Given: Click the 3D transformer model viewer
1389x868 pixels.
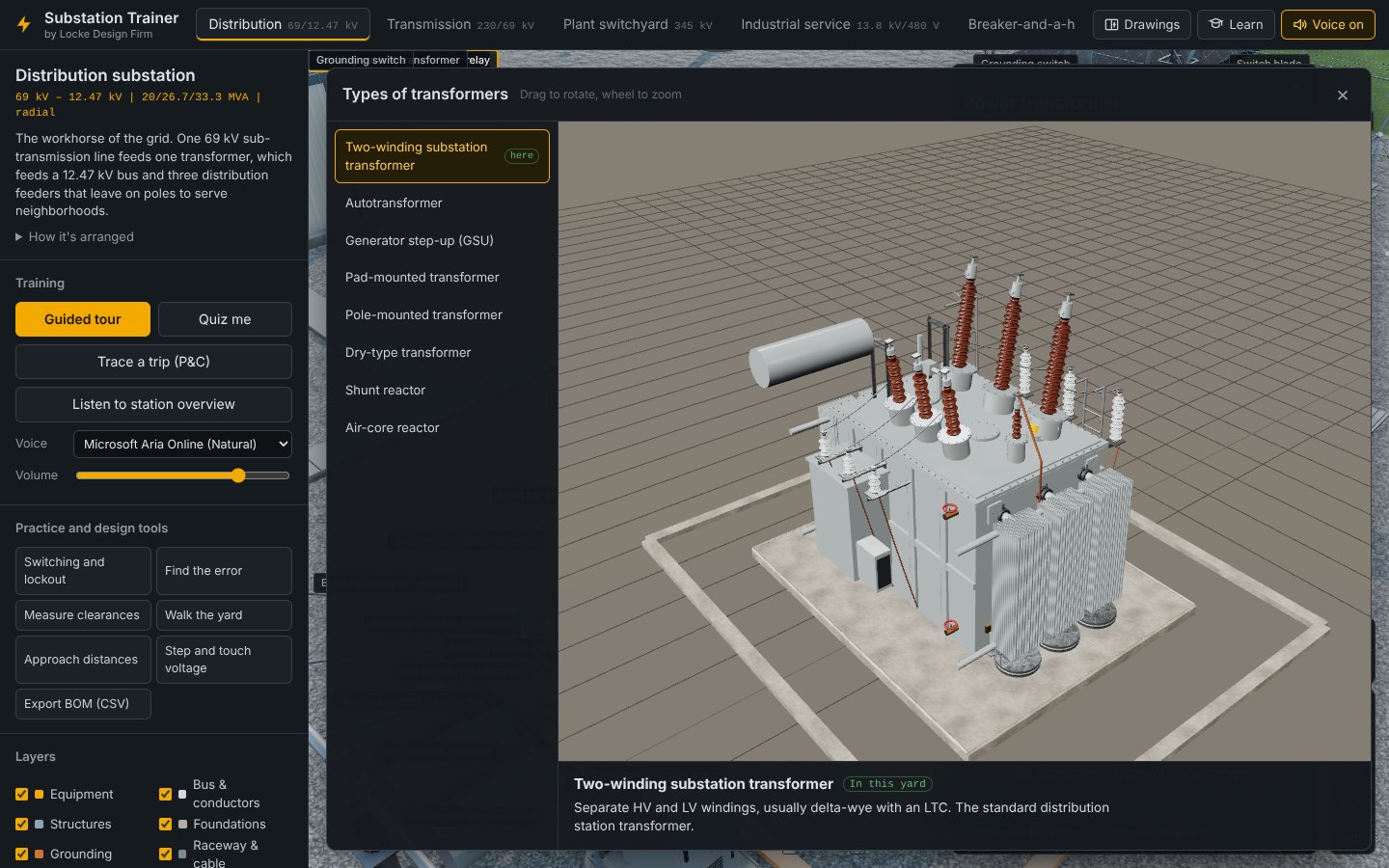Looking at the screenshot, I should [x=965, y=442].
